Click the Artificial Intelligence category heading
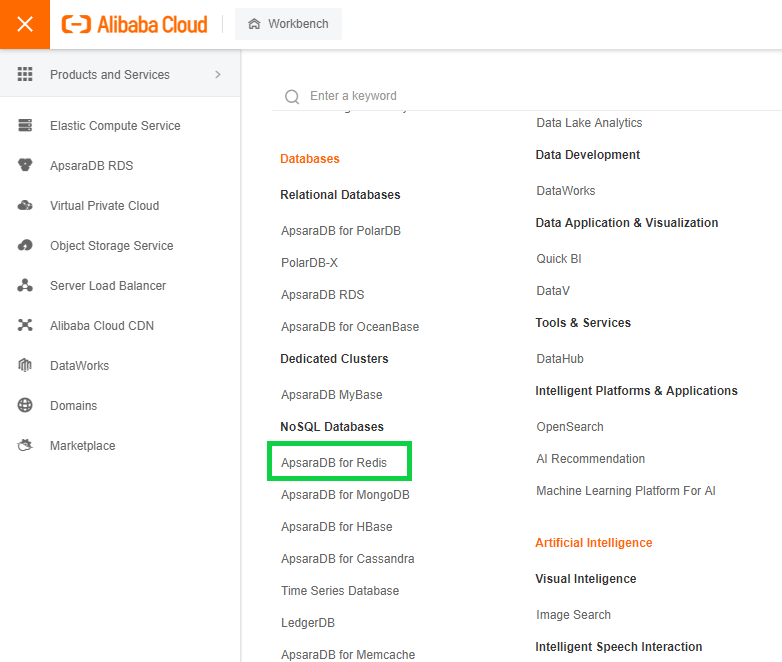Viewport: 782px width, 662px height. click(594, 543)
